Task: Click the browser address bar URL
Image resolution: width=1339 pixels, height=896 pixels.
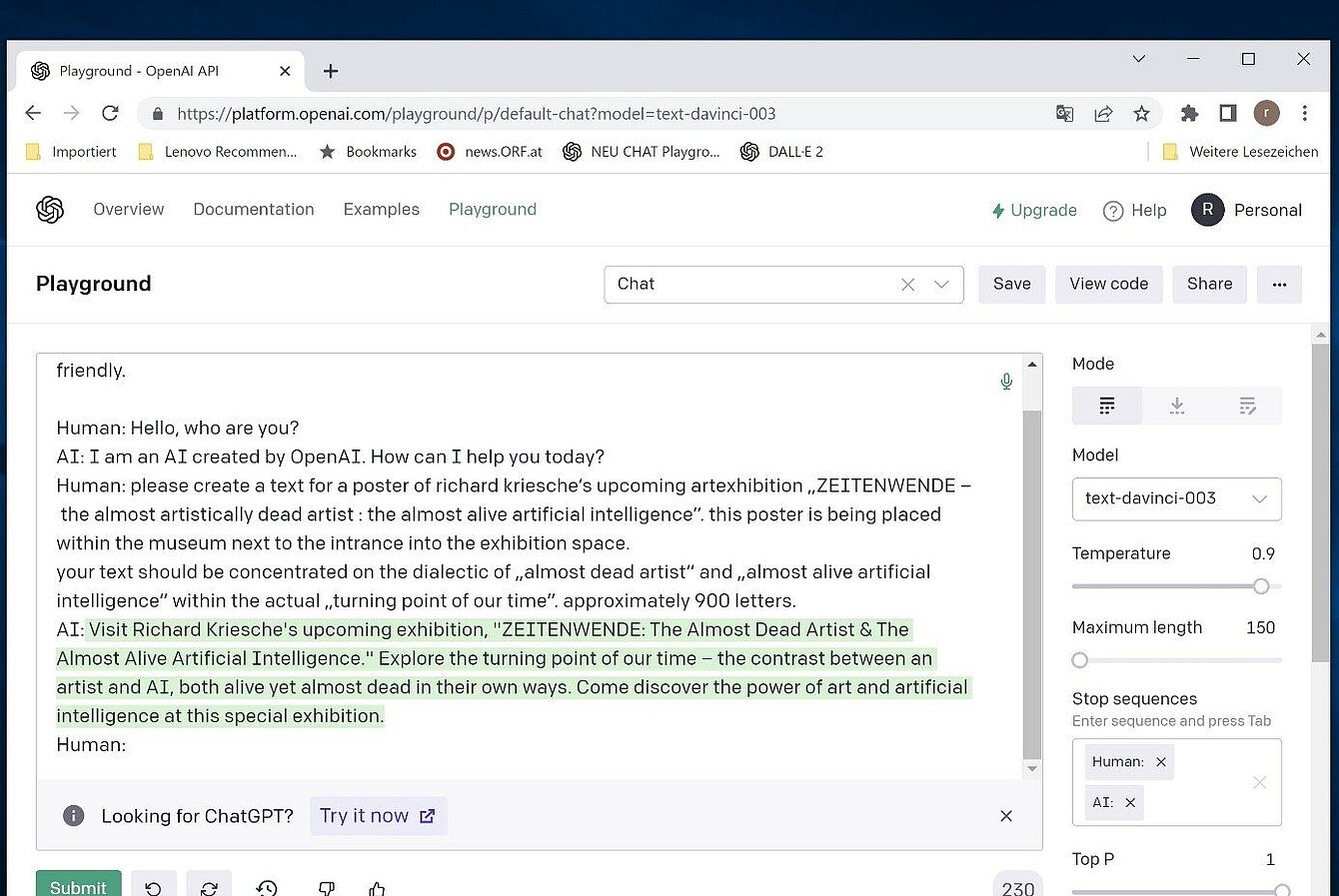Action: [477, 114]
